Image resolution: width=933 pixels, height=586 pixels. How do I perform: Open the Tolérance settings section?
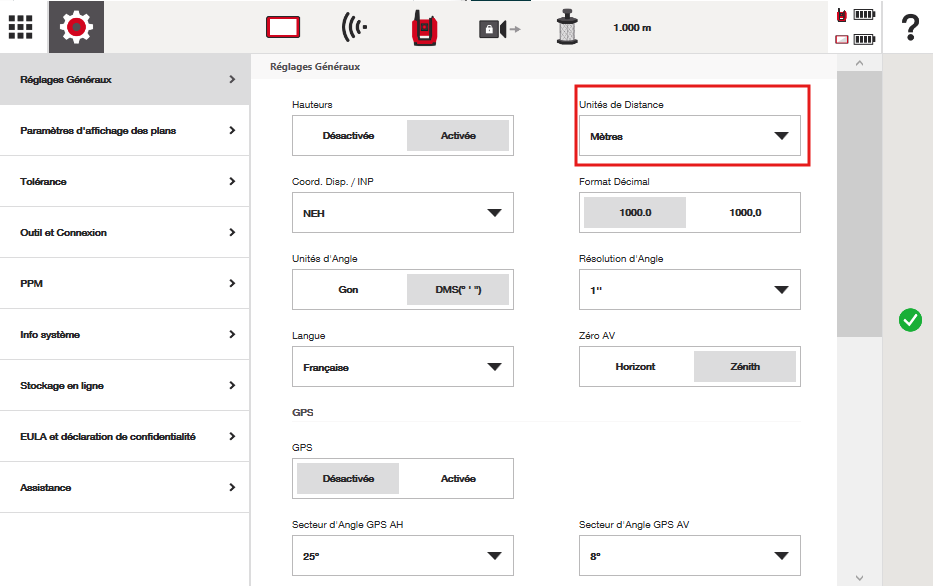point(124,182)
